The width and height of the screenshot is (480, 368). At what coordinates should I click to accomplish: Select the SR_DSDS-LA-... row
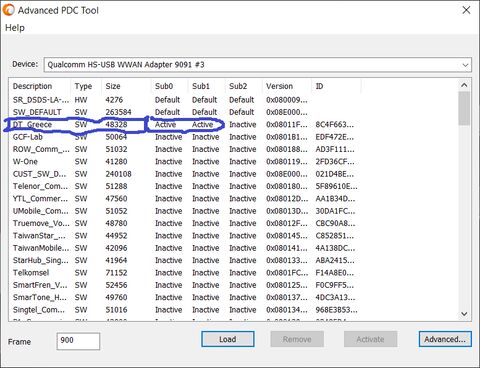[x=185, y=100]
